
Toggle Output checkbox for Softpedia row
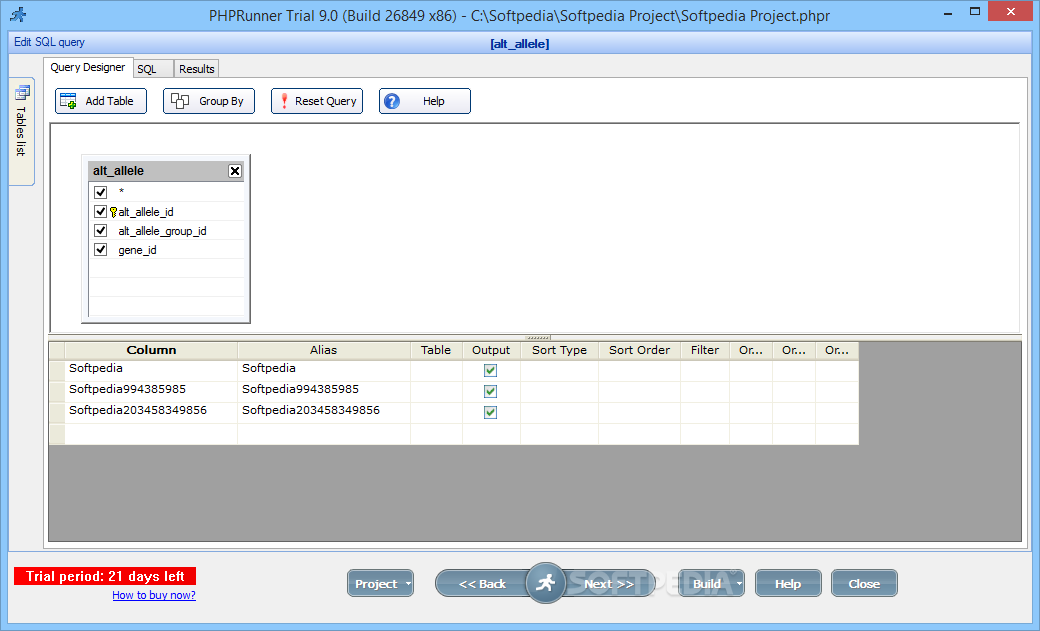click(x=491, y=370)
